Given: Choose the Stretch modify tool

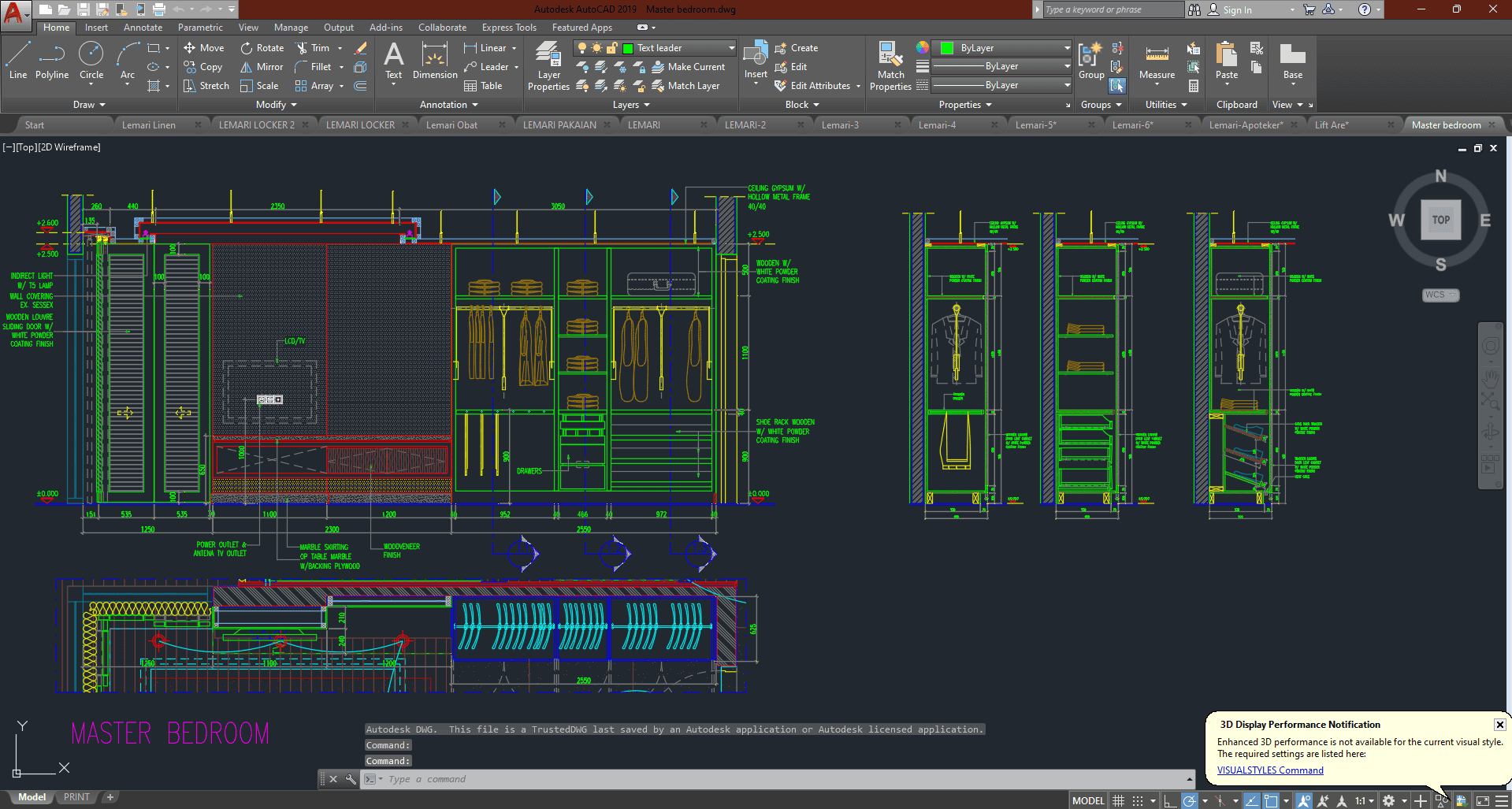Looking at the screenshot, I should (206, 86).
